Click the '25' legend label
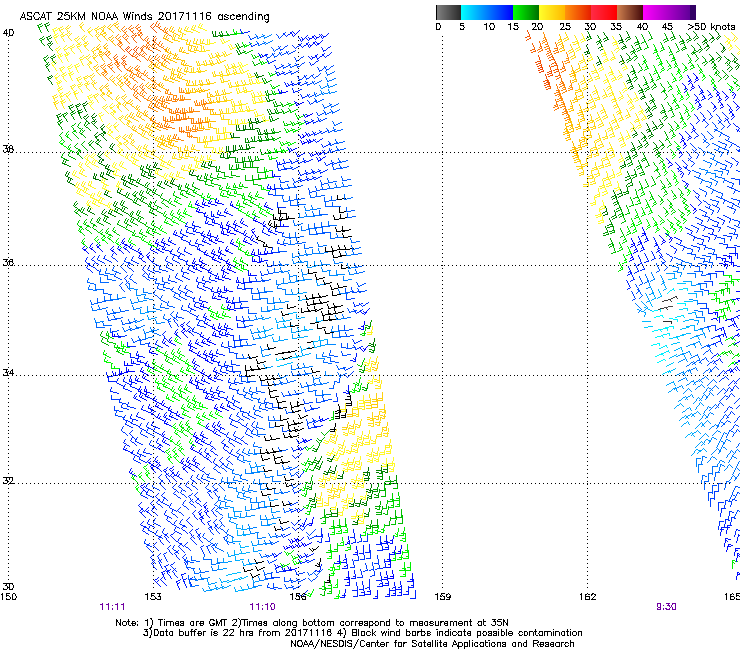The height and width of the screenshot is (650, 740). 565,27
